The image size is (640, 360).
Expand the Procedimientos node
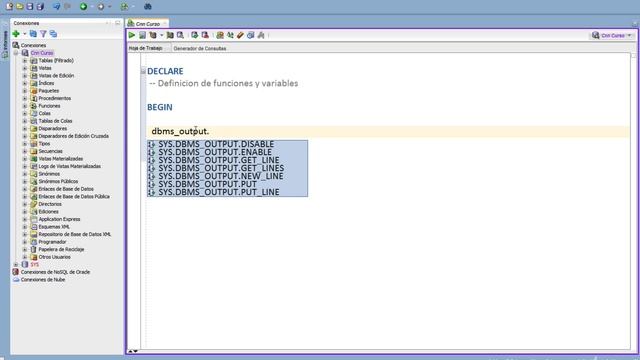25,98
